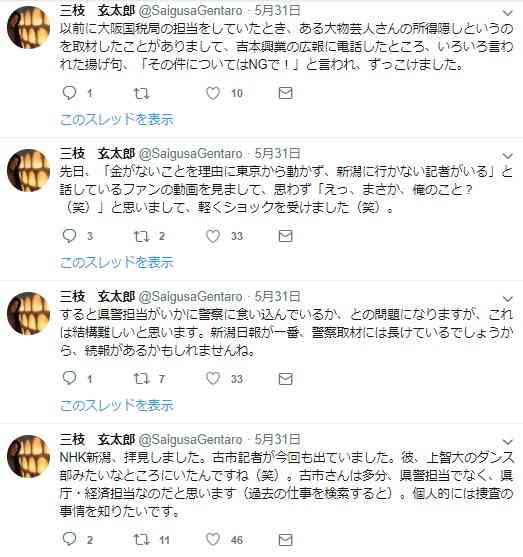Screen dimensions: 523x557
Task: Like the 東京から動かず tweet
Action: coord(213,236)
